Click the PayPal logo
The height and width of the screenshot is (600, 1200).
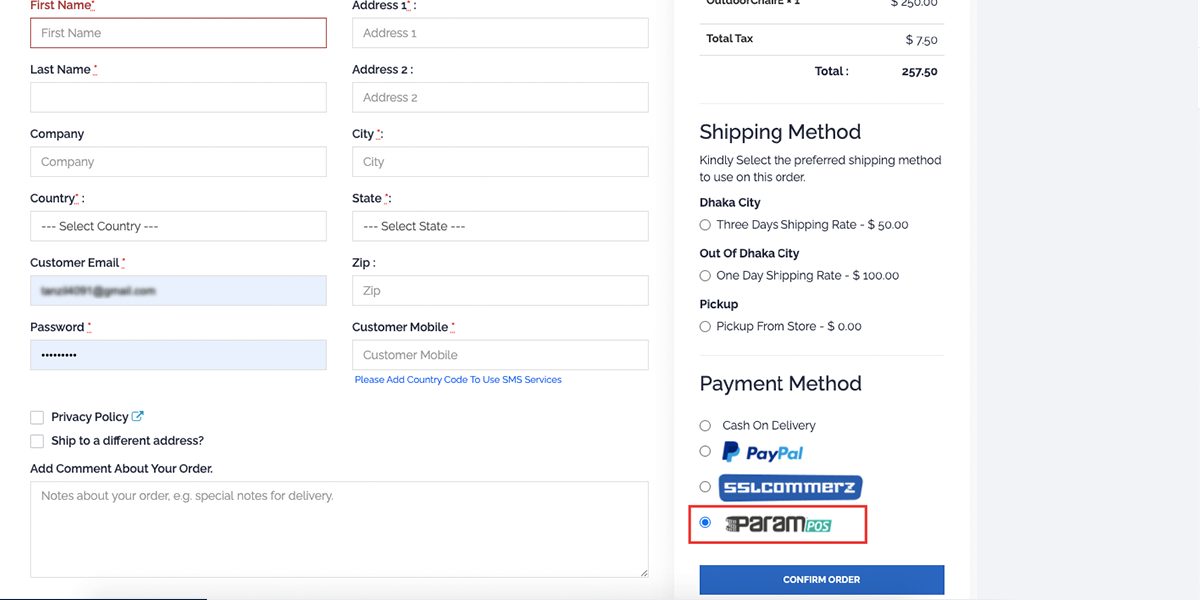point(762,453)
